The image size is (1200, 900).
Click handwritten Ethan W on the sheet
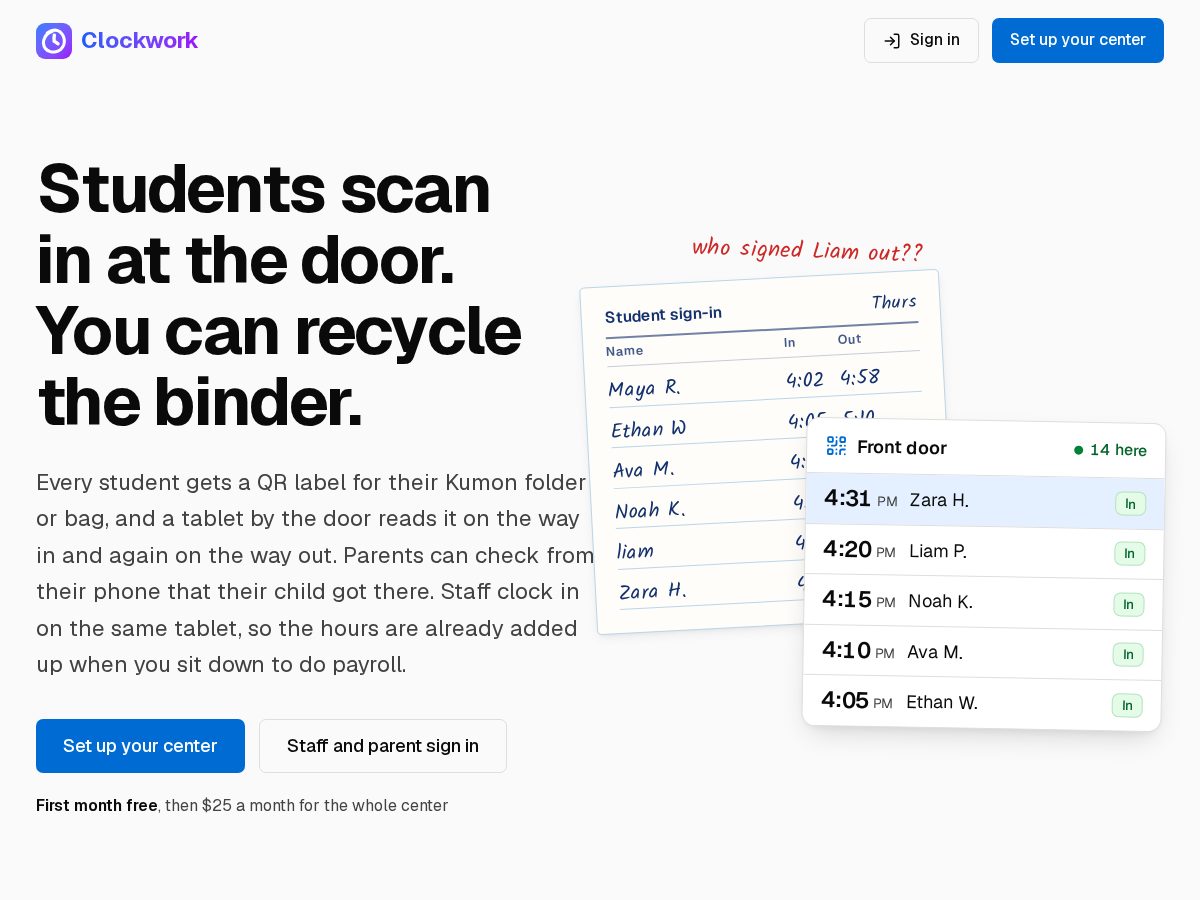tap(649, 429)
